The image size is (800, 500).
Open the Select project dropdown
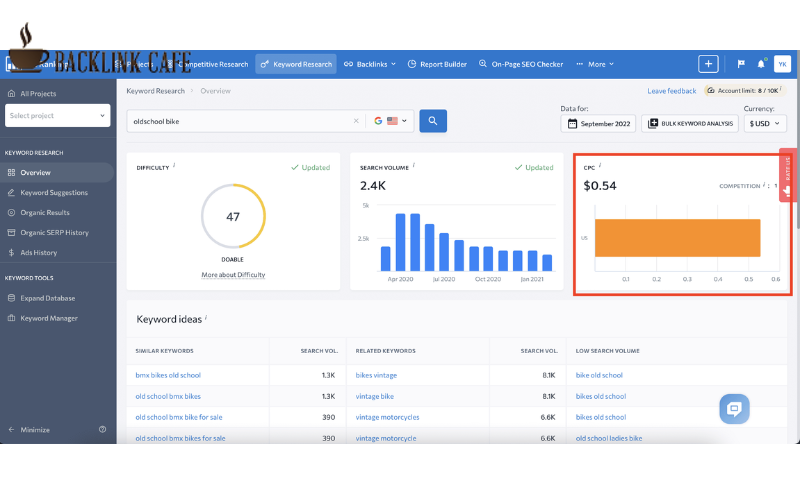tap(58, 116)
